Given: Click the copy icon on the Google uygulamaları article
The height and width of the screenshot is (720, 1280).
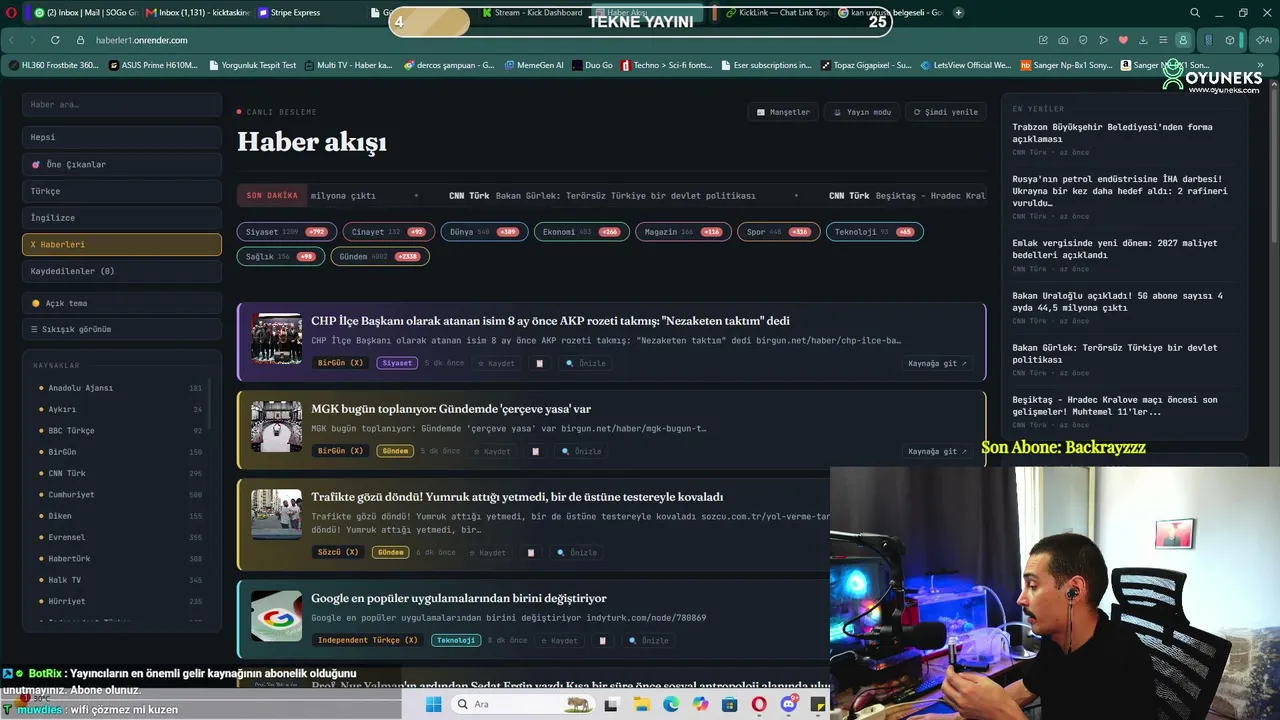Looking at the screenshot, I should (602, 640).
